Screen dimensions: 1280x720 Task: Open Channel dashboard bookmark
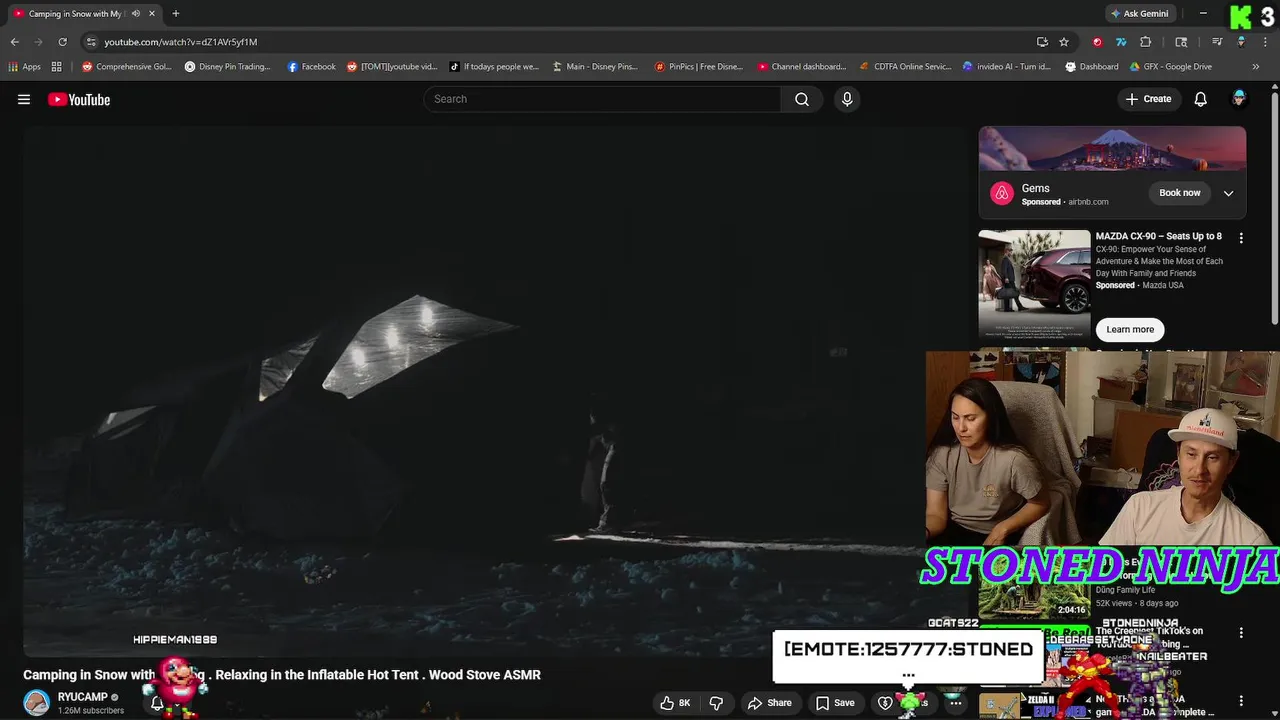coord(801,67)
